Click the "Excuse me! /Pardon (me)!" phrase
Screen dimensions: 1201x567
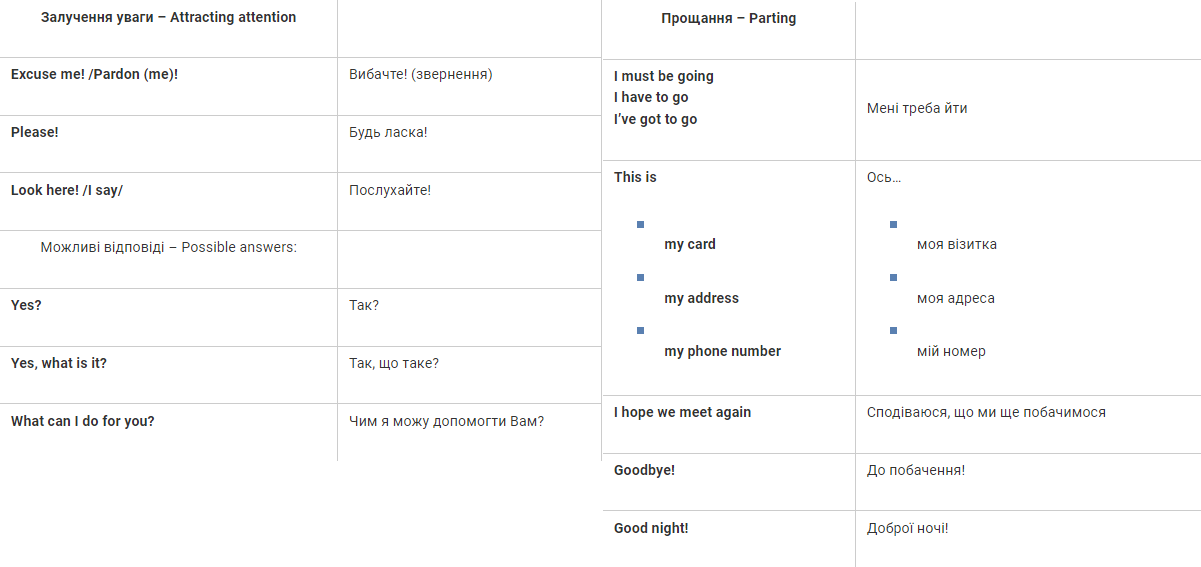[94, 74]
